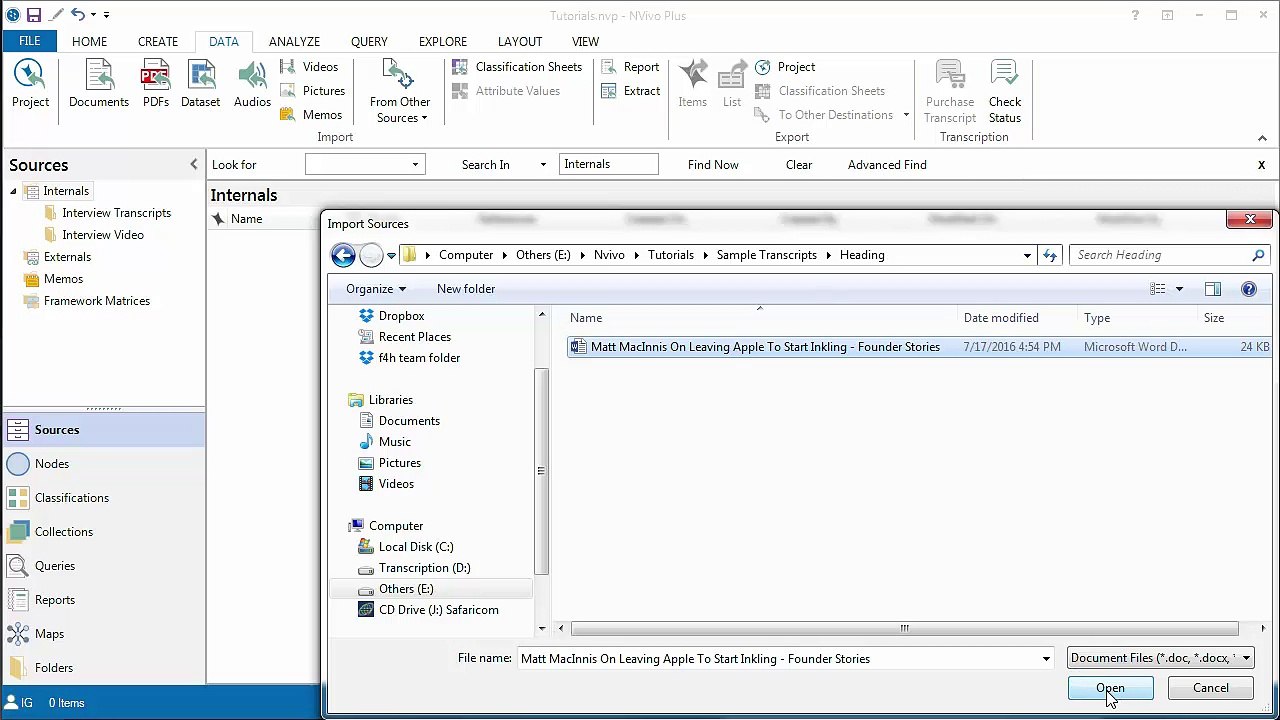Toggle the preview pane icon
This screenshot has width=1280, height=720.
[1213, 289]
